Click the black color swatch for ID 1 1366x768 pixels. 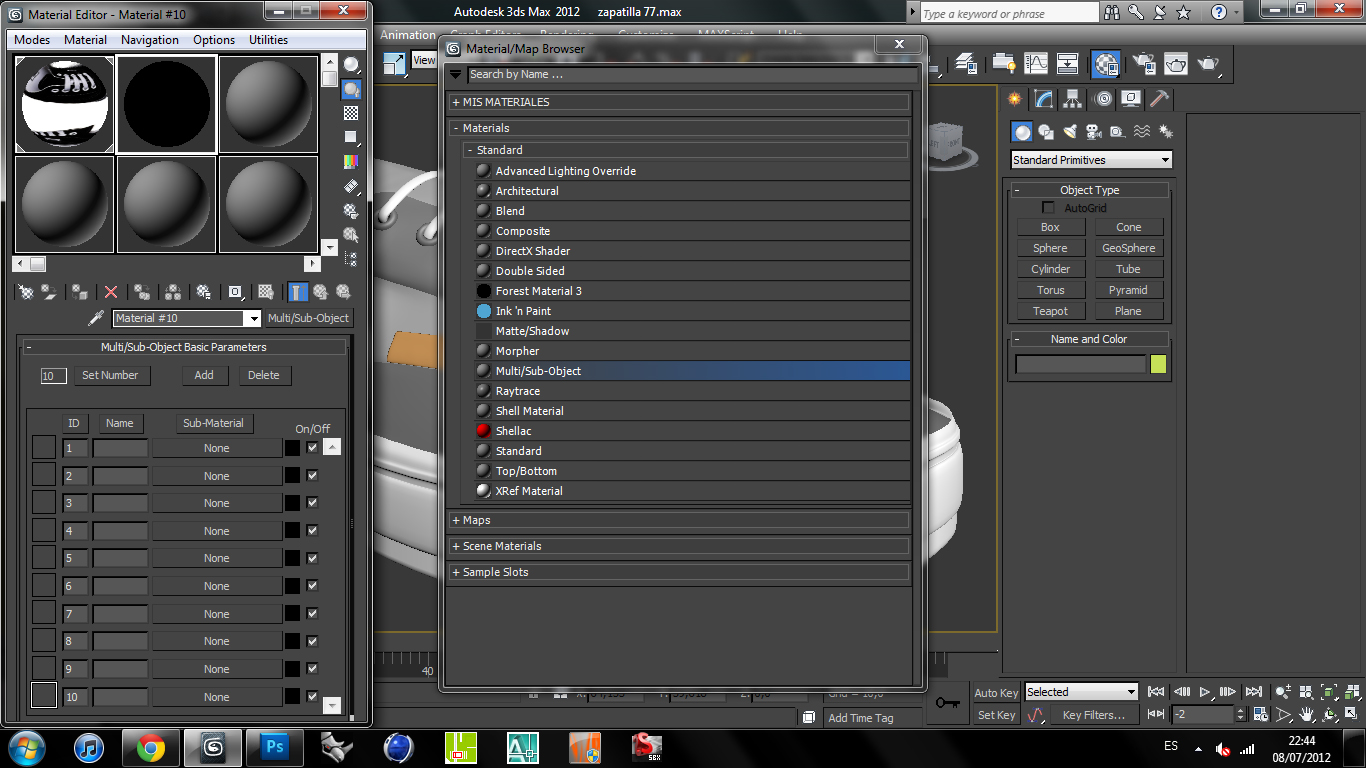point(293,448)
